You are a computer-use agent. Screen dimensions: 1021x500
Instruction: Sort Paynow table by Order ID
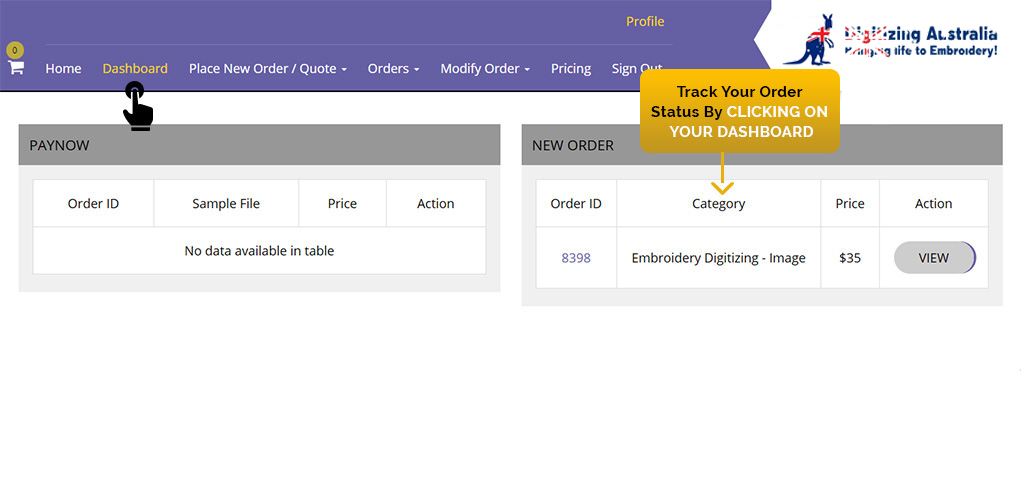coord(93,204)
